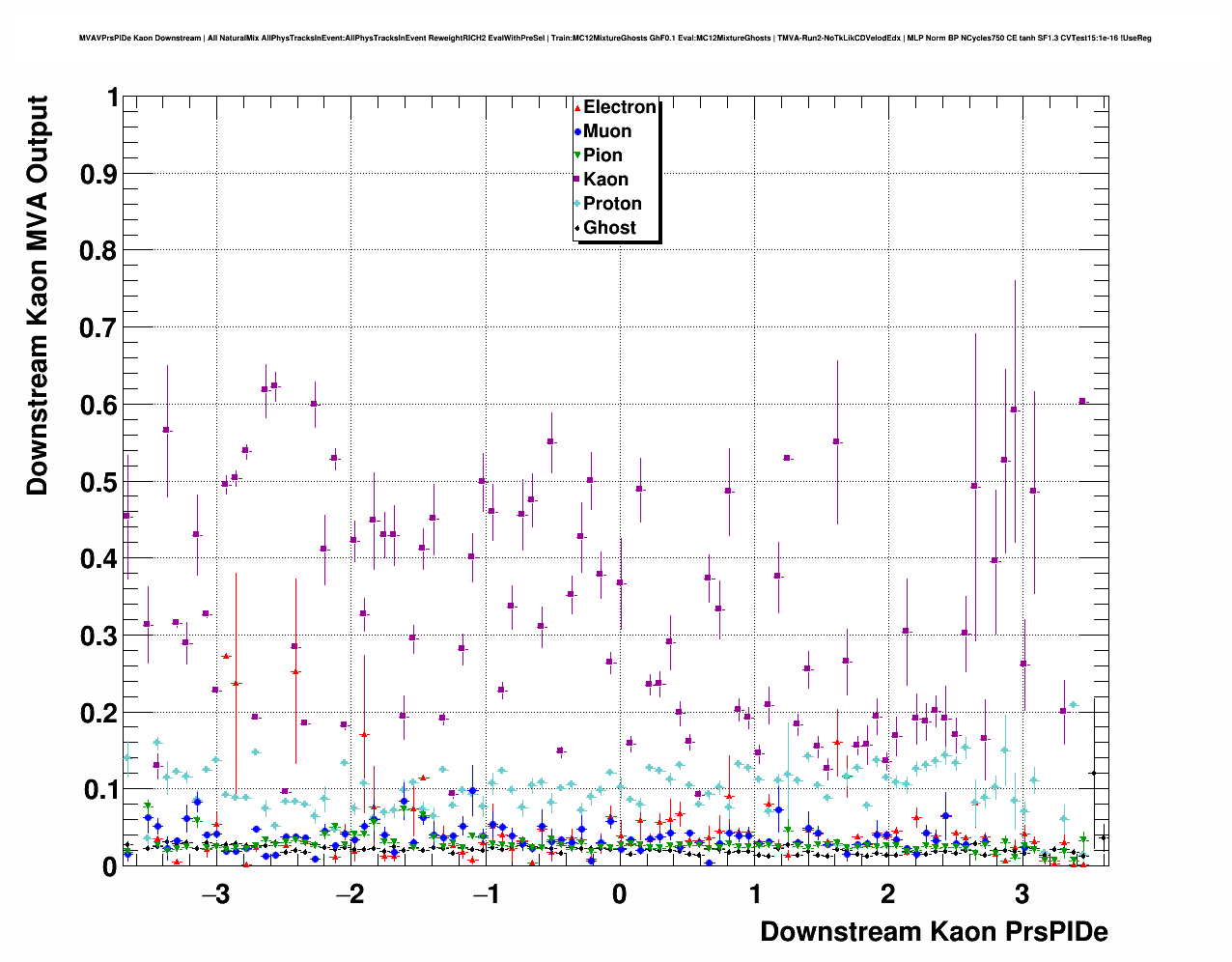This screenshot has height=962, width=1232.
Task: Click x-axis tick label 1
Action: (x=754, y=893)
